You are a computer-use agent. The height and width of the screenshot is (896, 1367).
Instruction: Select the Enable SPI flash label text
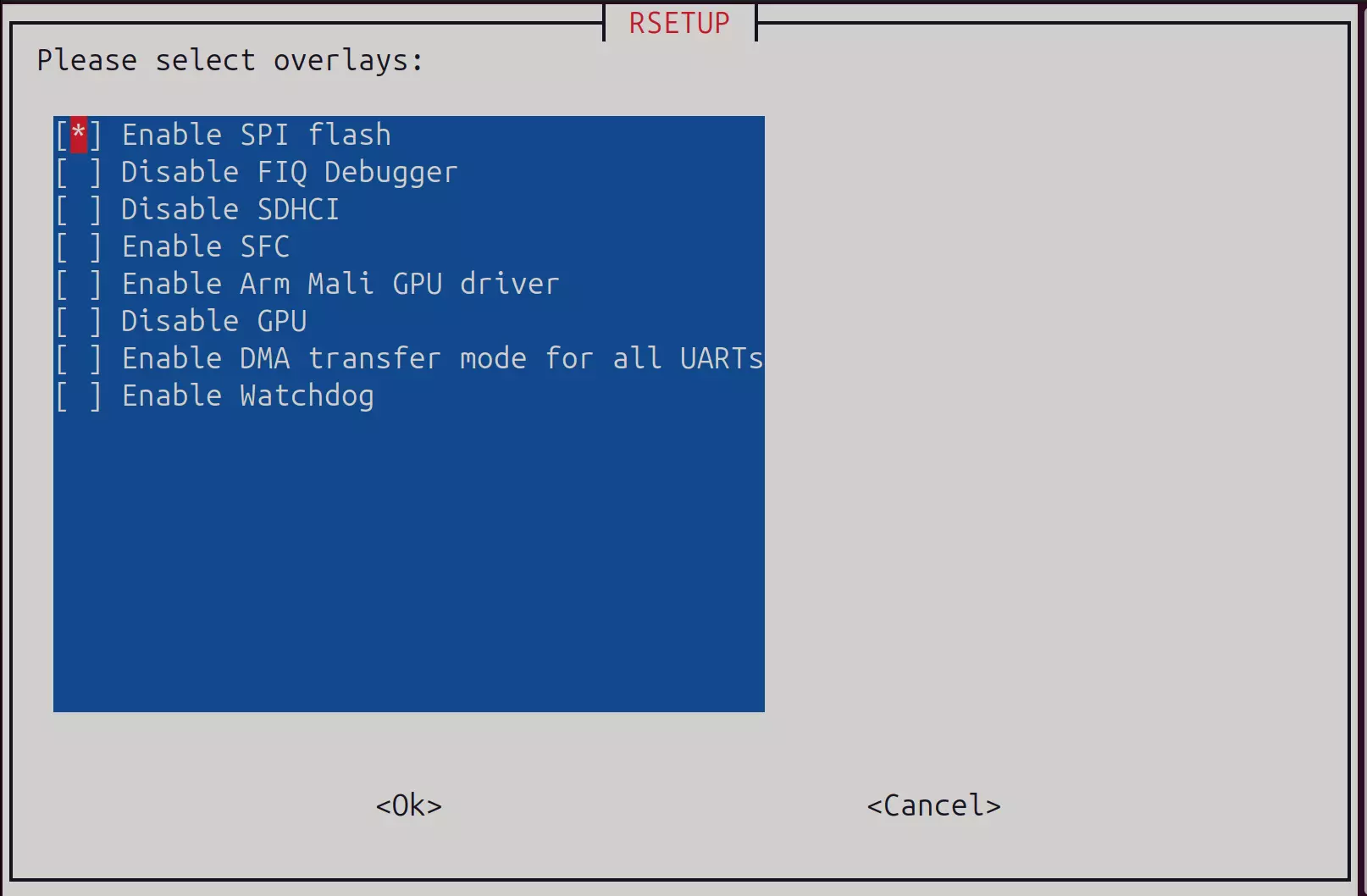[x=257, y=135]
